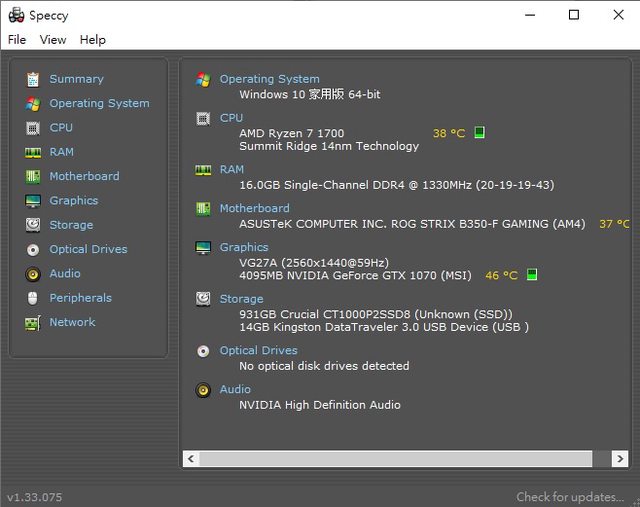
Task: Open the File menu
Action: tap(17, 40)
